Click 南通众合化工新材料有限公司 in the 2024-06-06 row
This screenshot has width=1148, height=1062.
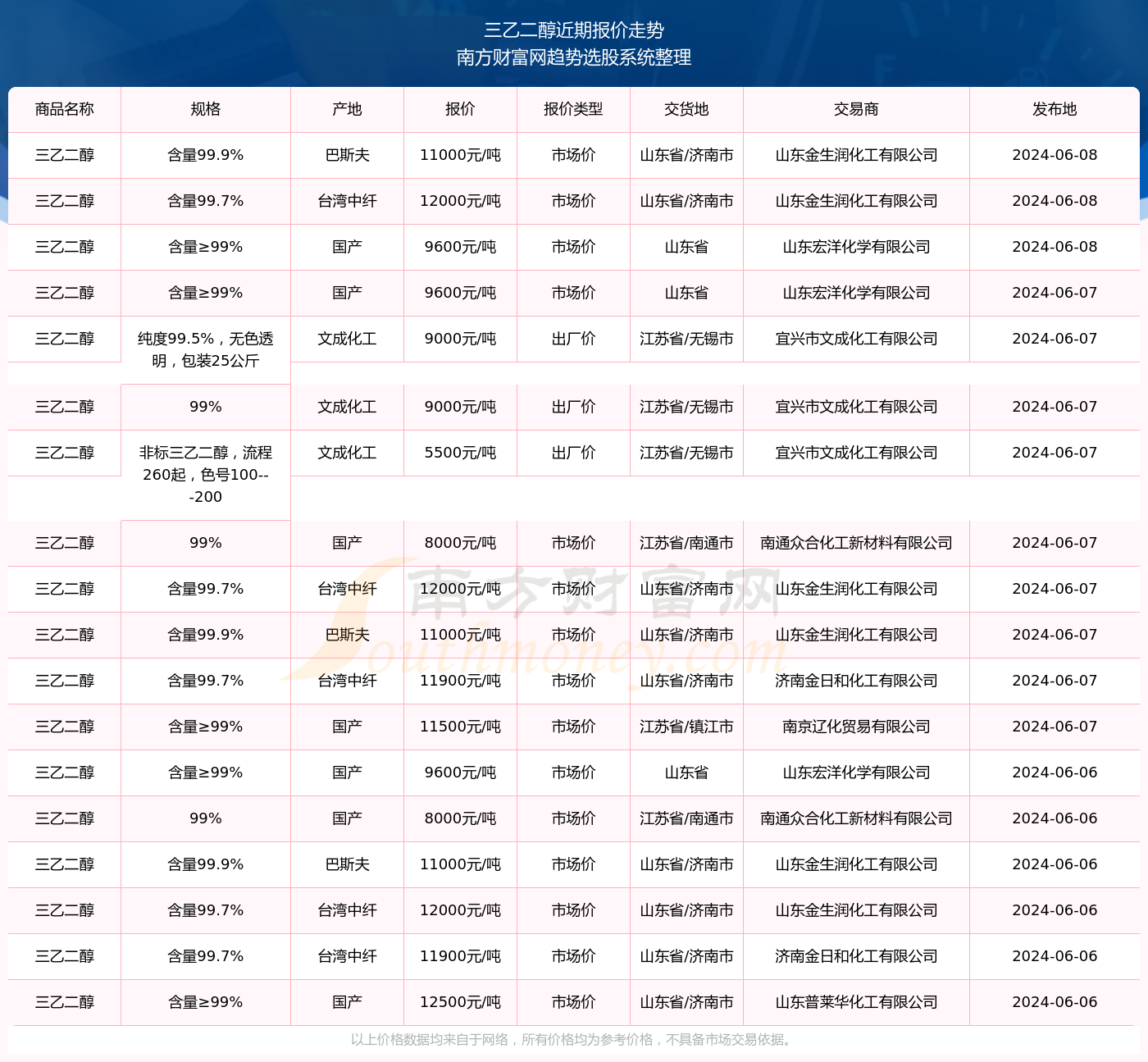pos(857,818)
